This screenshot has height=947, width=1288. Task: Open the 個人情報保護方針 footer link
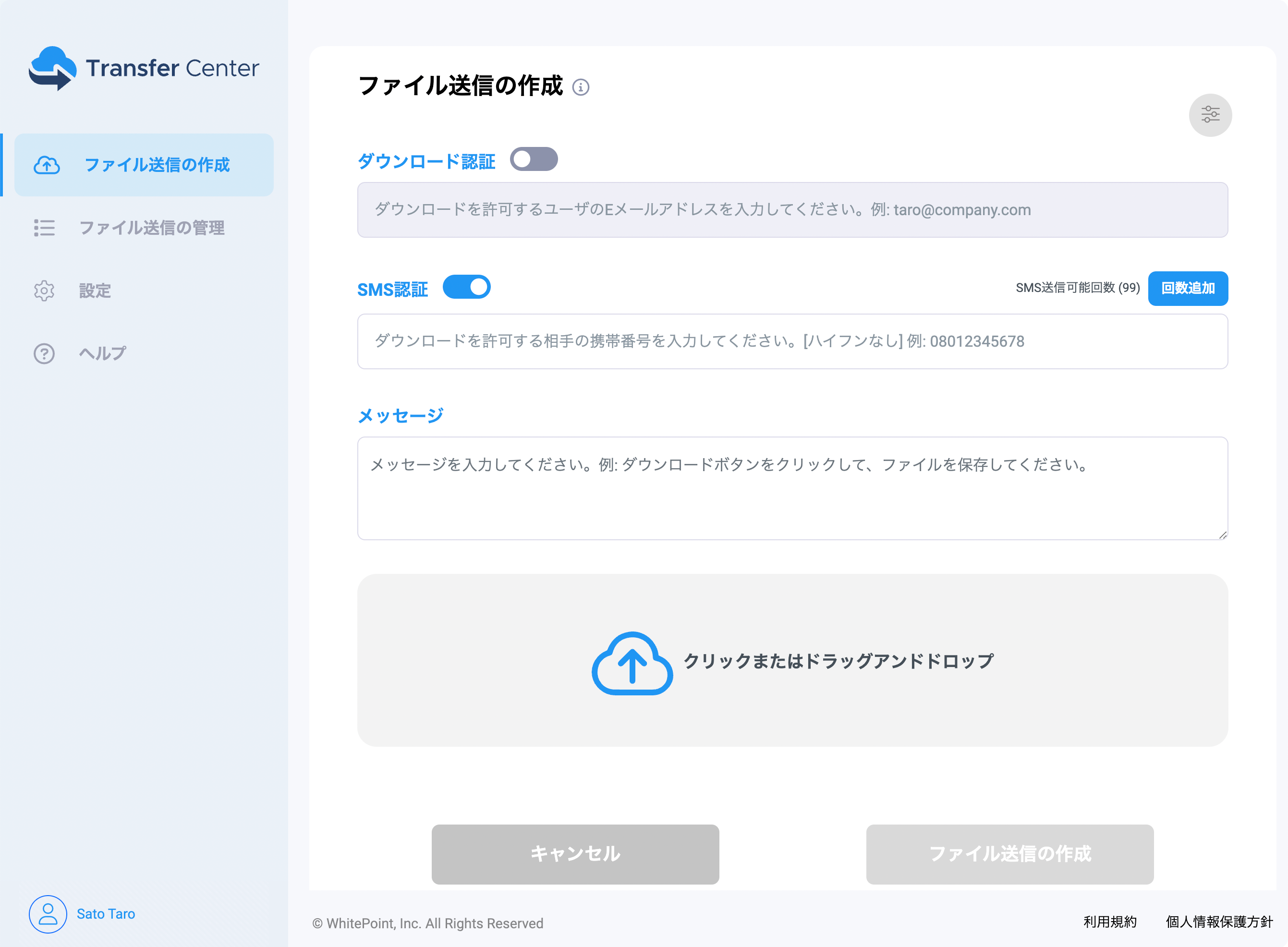tap(1219, 922)
